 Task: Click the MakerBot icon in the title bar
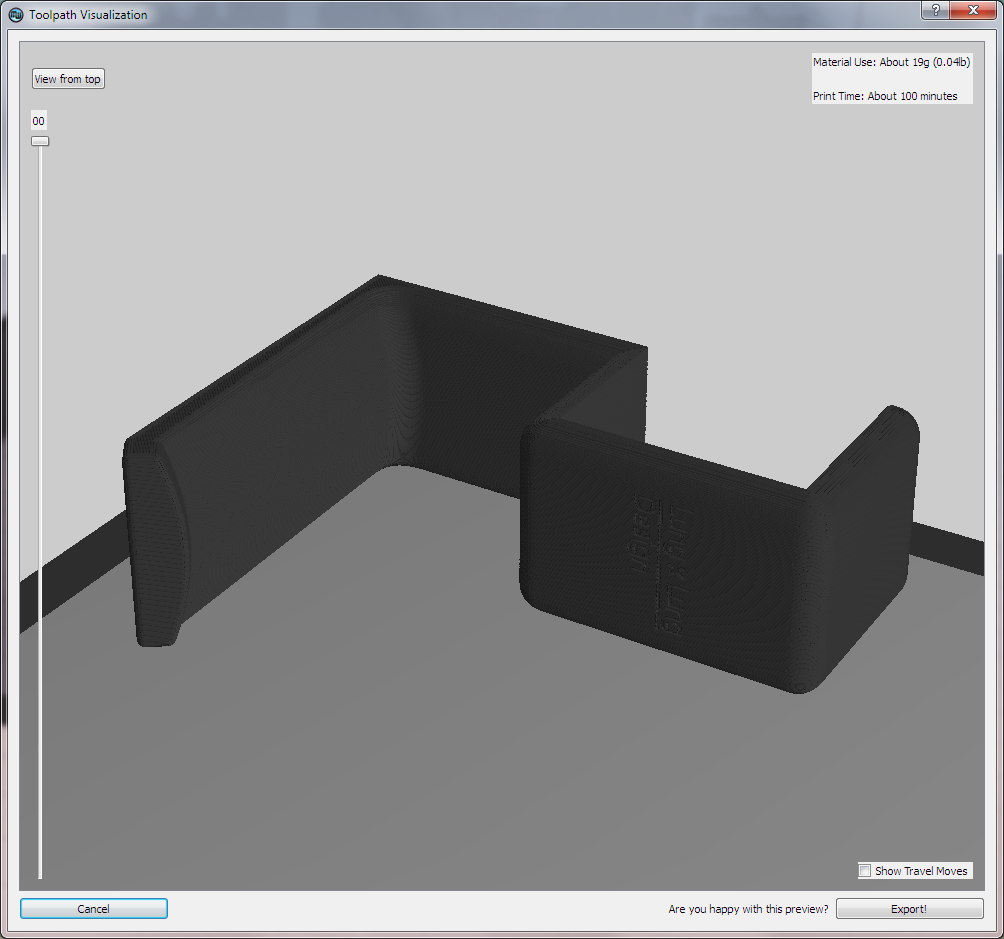(15, 14)
